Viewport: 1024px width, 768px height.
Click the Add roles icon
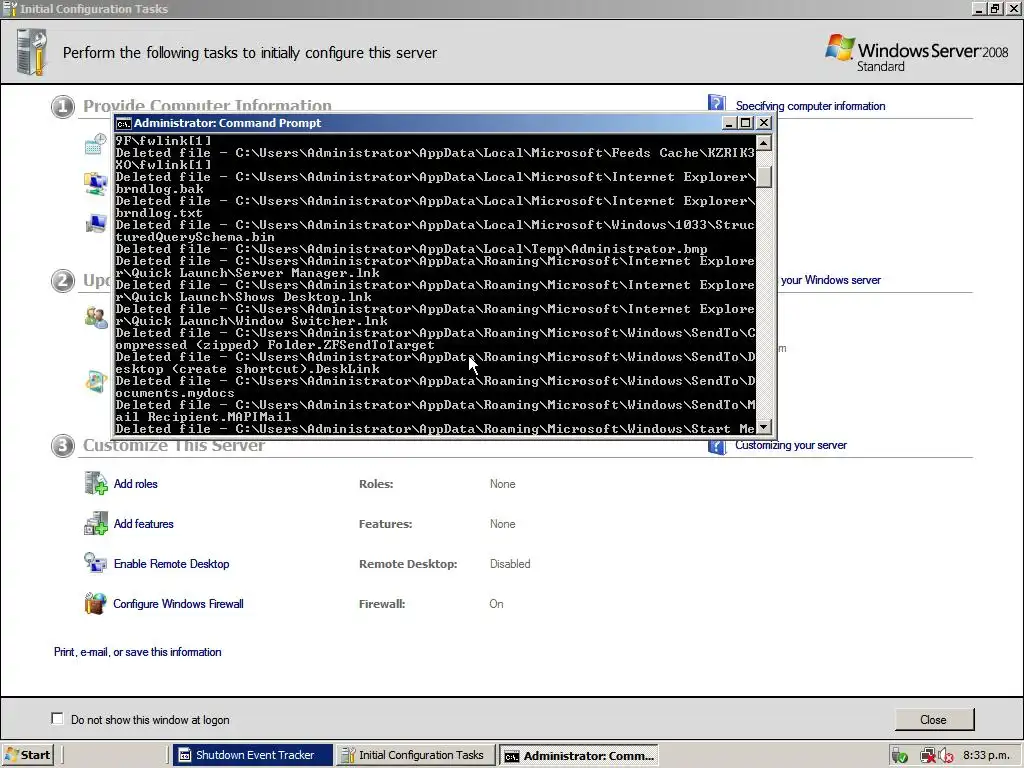coord(96,483)
